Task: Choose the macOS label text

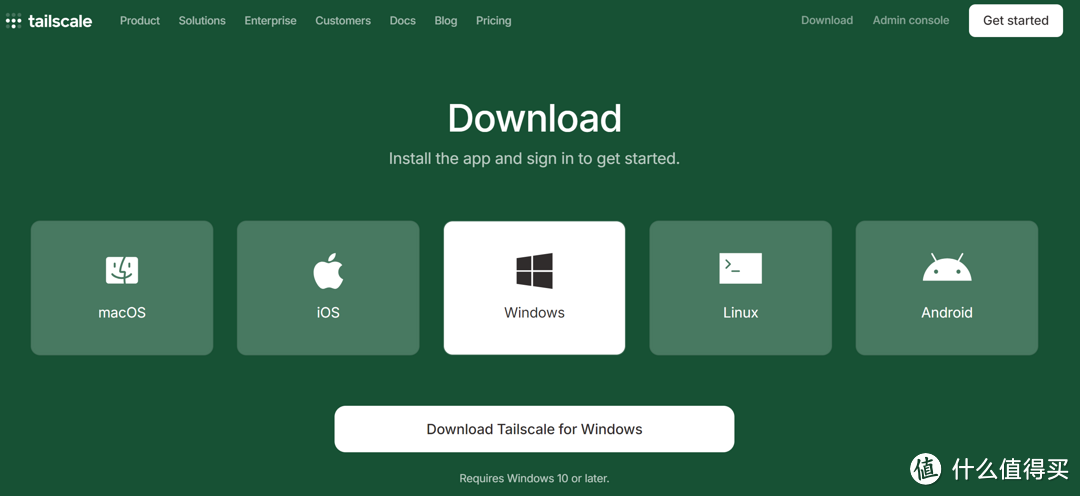Action: (x=122, y=313)
